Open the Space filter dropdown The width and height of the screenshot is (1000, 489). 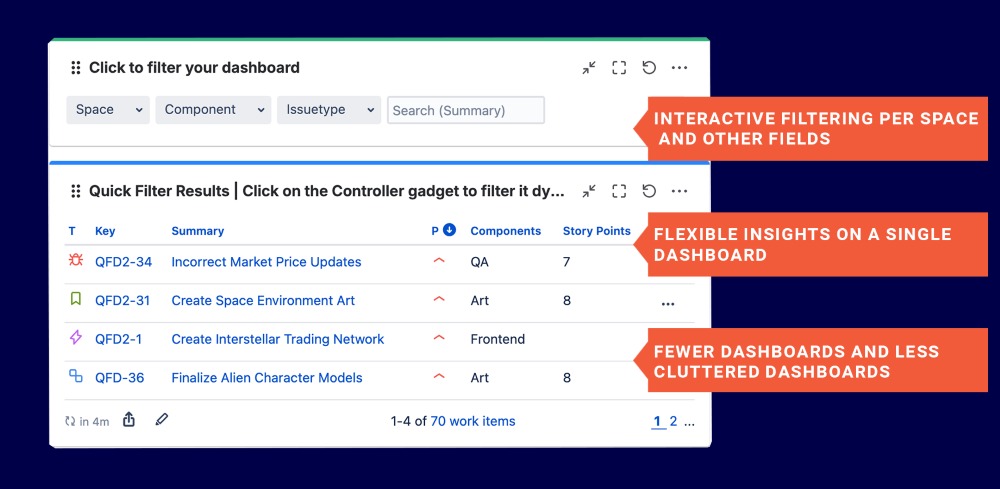click(108, 110)
